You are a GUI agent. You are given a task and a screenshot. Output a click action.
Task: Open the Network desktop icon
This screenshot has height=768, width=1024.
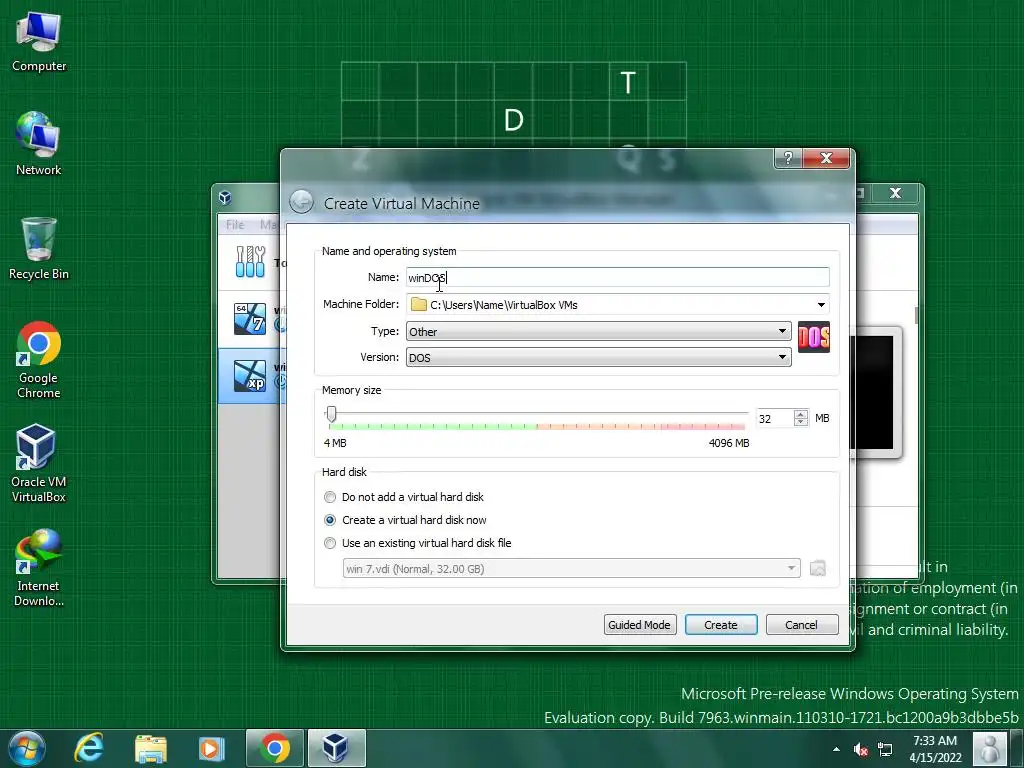click(x=39, y=144)
